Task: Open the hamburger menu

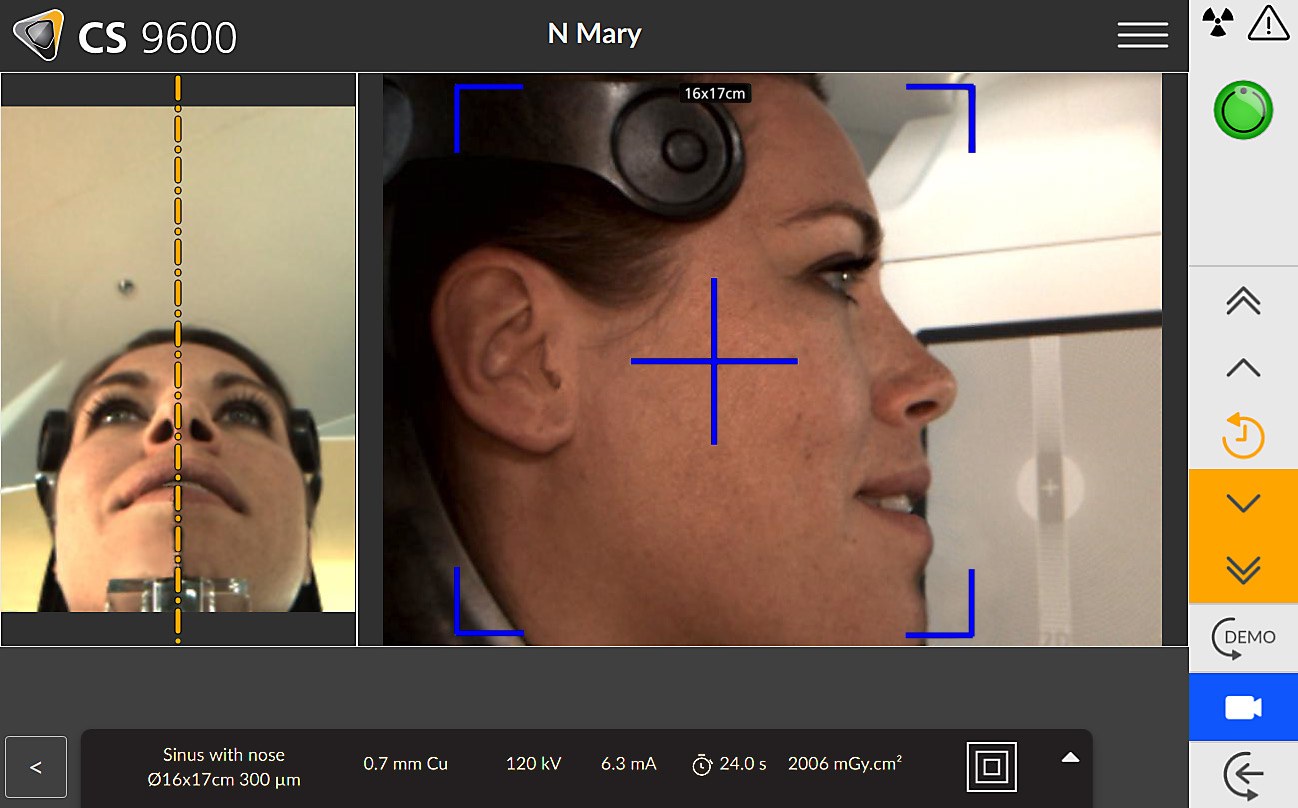Action: [x=1143, y=35]
